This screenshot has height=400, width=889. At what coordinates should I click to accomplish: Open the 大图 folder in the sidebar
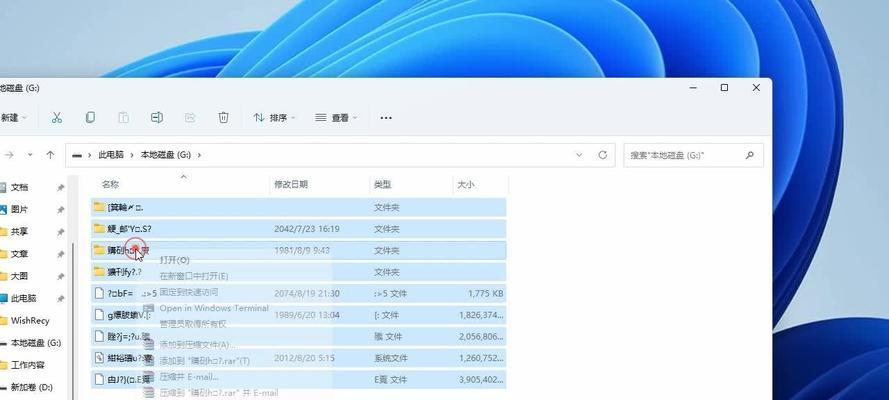pos(19,276)
